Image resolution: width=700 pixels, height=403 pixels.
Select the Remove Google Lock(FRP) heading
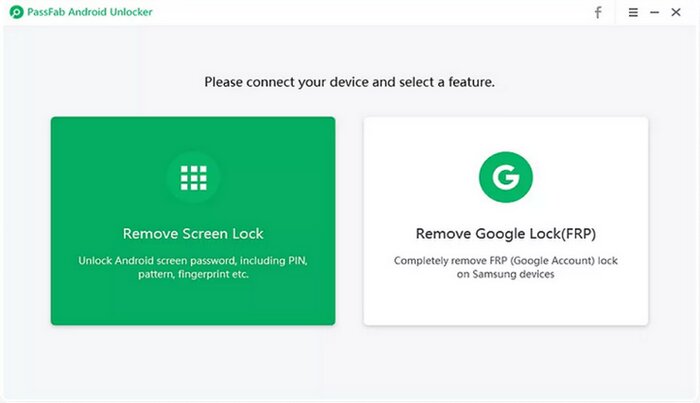505,234
